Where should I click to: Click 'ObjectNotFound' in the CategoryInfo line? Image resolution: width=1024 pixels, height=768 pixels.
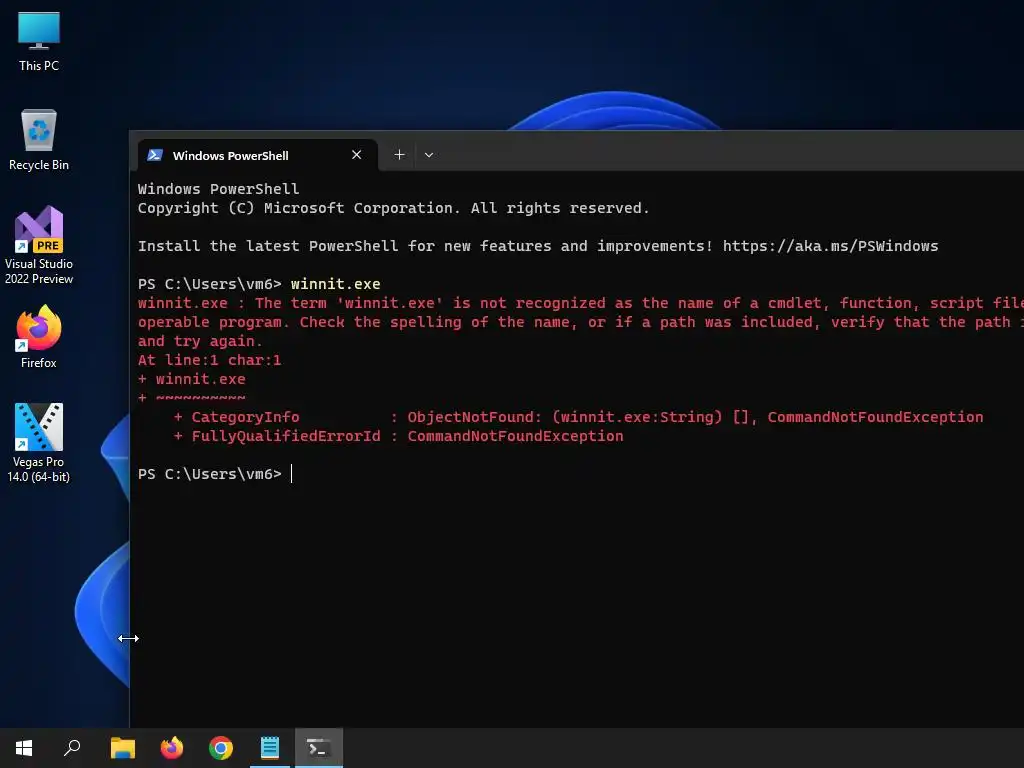coord(470,417)
